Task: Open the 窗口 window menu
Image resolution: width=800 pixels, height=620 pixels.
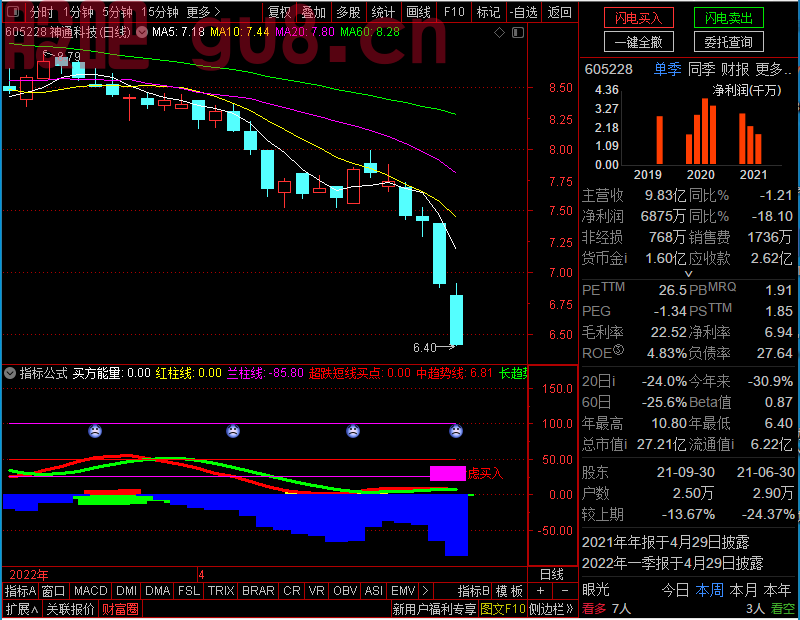Action: (54, 591)
